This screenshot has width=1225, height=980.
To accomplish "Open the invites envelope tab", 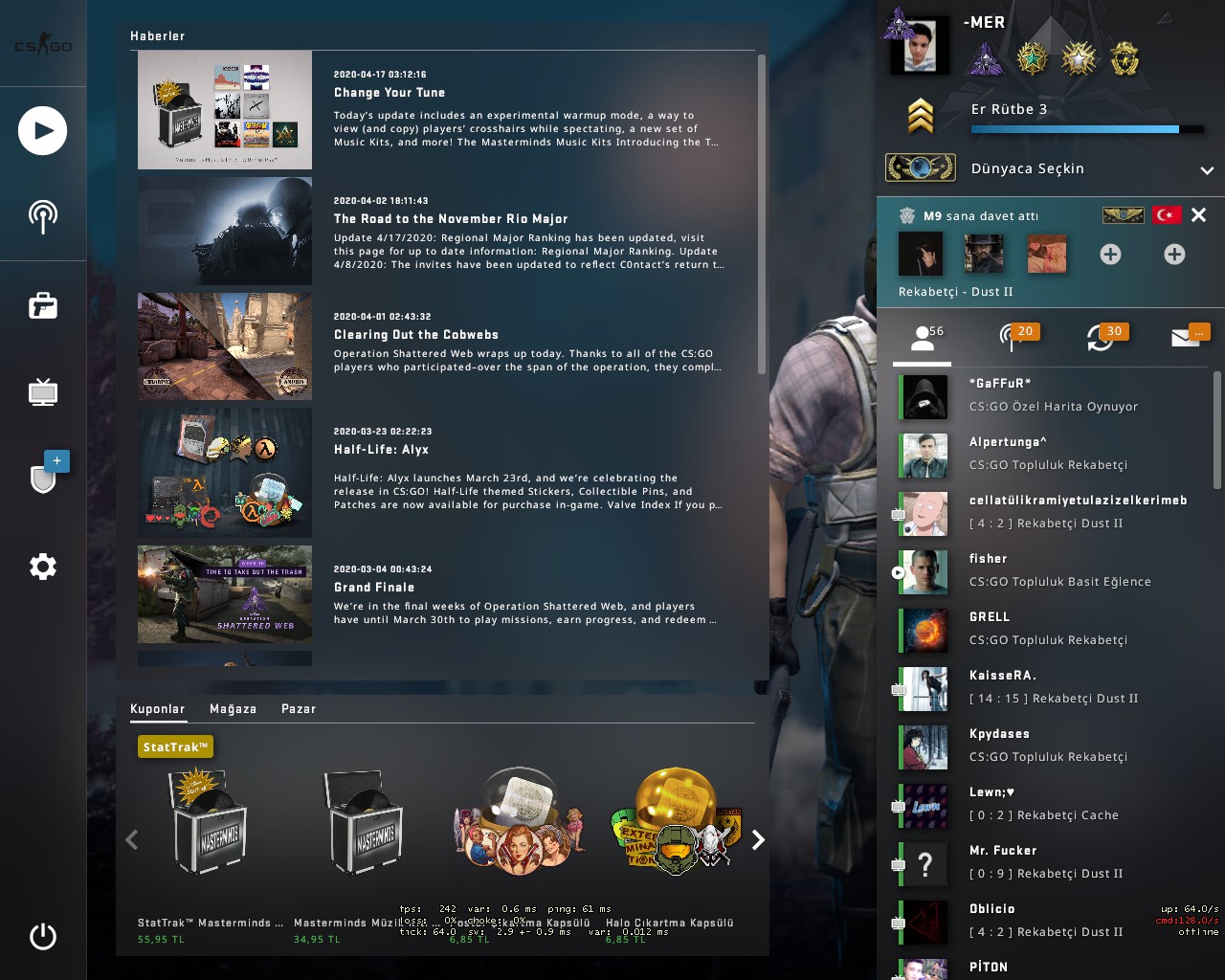I will click(x=1191, y=338).
